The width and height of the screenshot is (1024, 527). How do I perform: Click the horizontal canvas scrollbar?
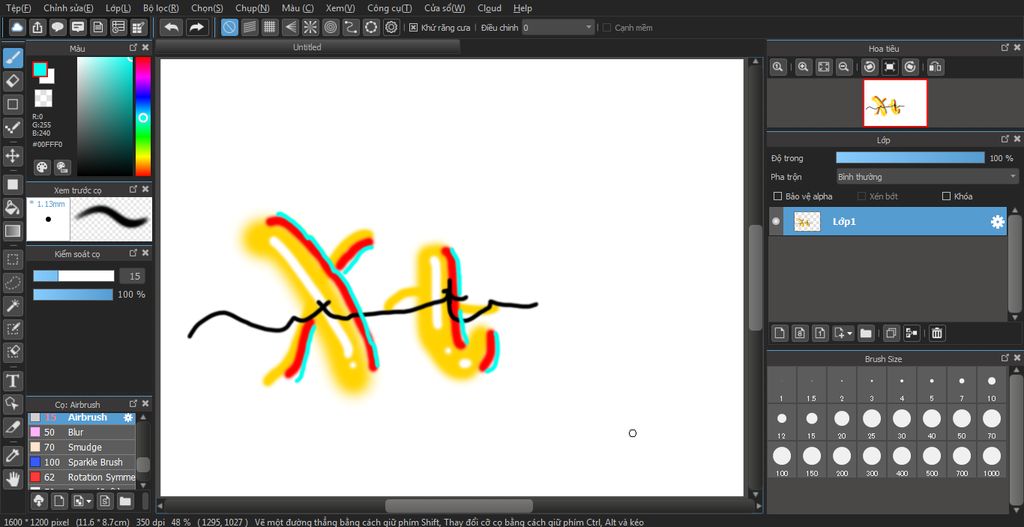458,506
